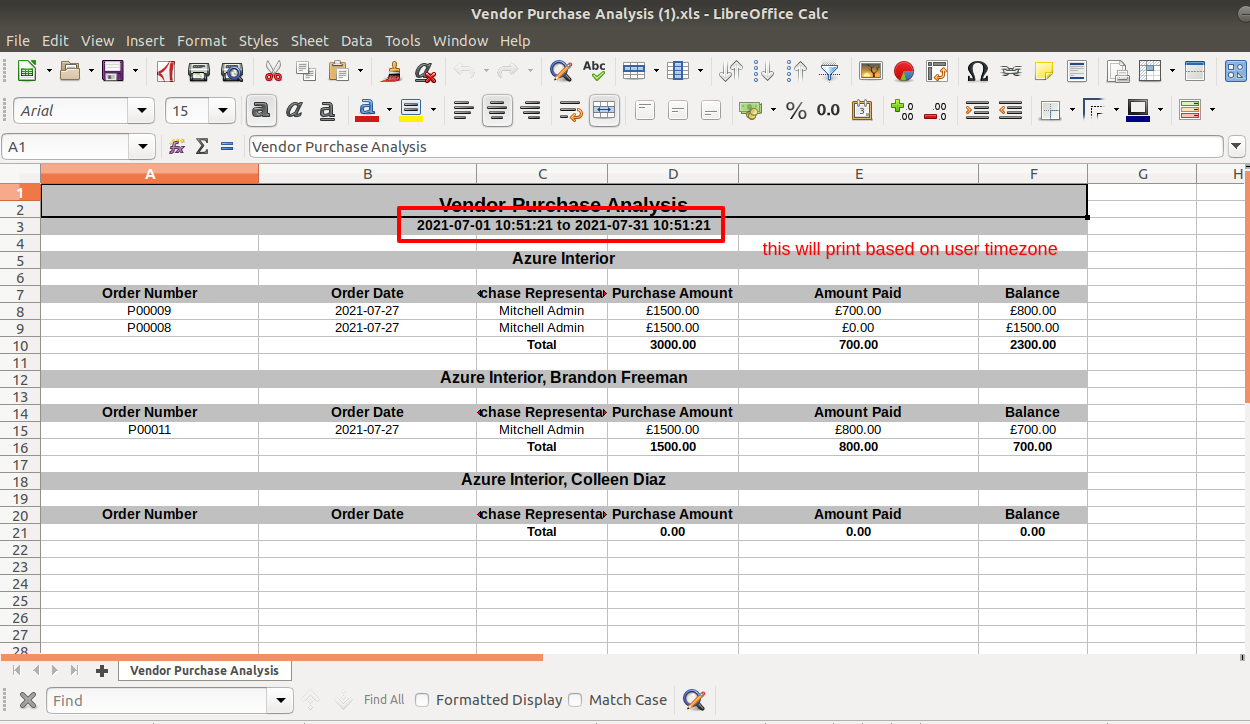
Task: Clear direct formatting
Action: (425, 71)
